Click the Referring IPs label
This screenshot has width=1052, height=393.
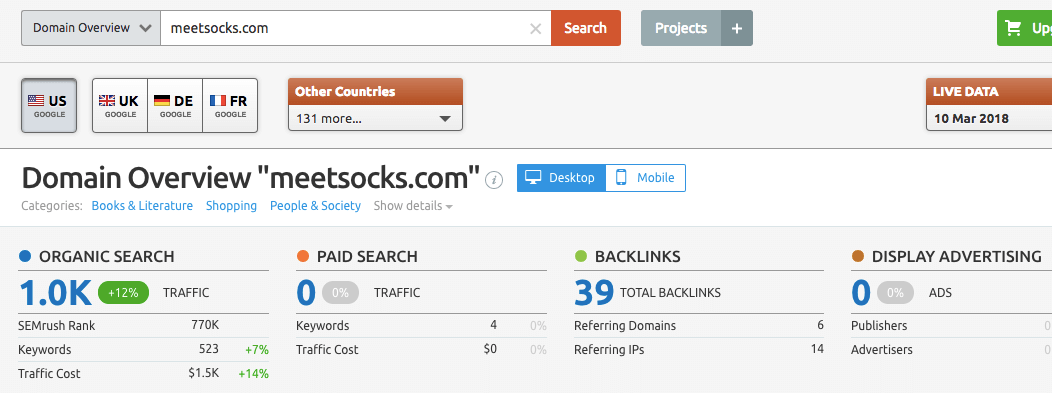click(609, 349)
